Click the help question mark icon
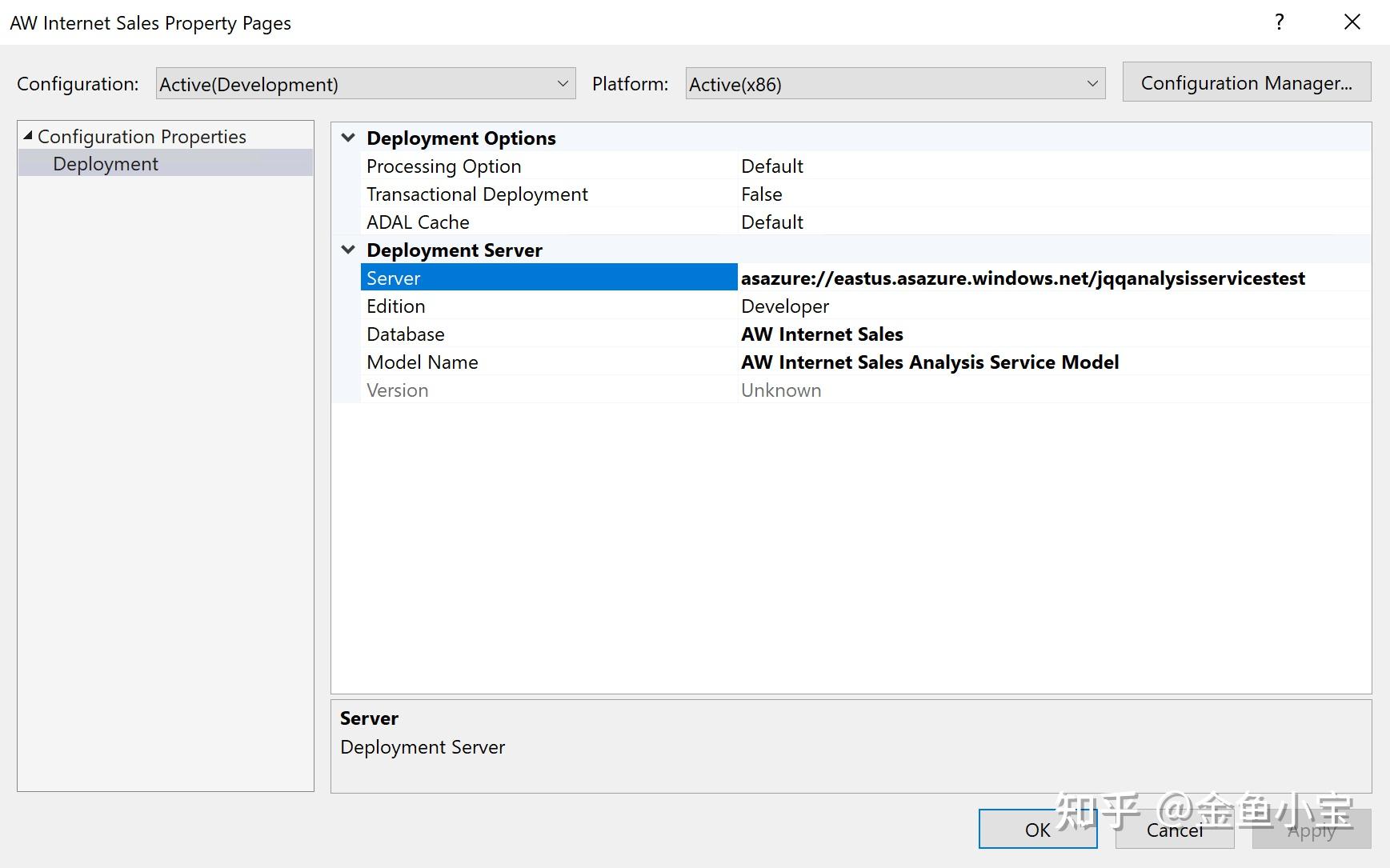Viewport: 1390px width, 868px height. (x=1280, y=22)
